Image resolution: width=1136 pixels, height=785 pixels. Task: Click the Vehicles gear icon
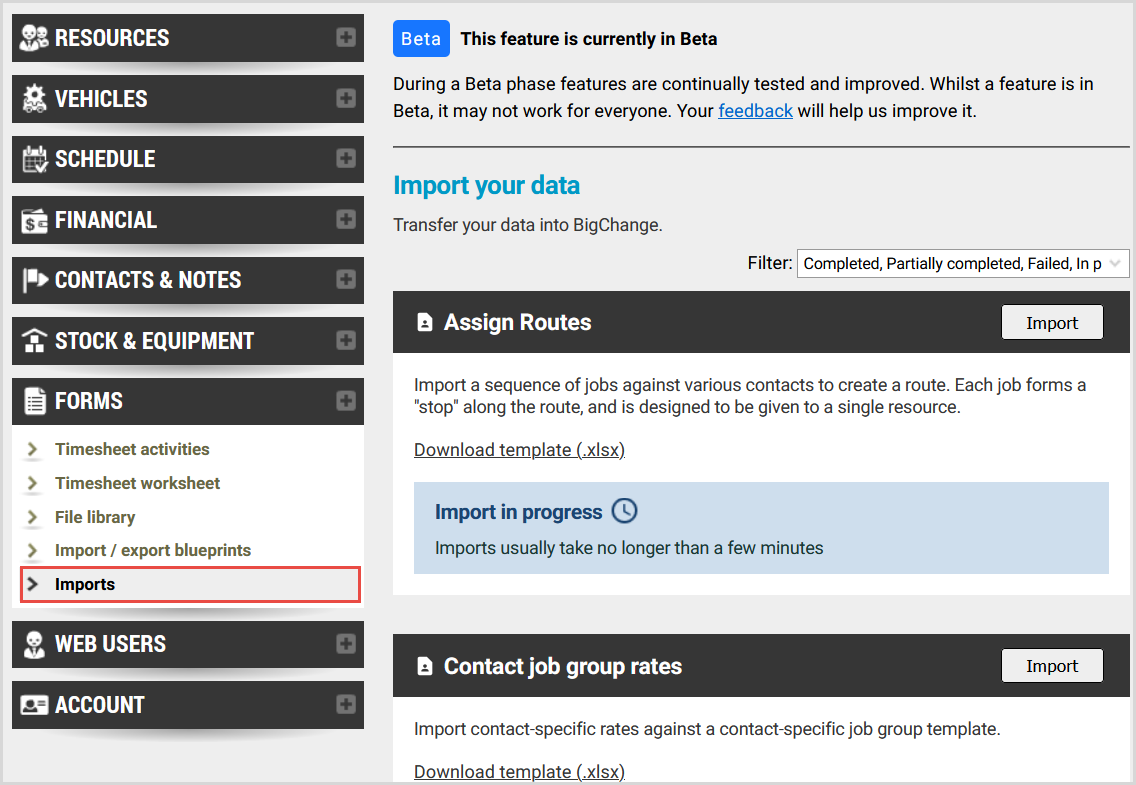tap(35, 99)
